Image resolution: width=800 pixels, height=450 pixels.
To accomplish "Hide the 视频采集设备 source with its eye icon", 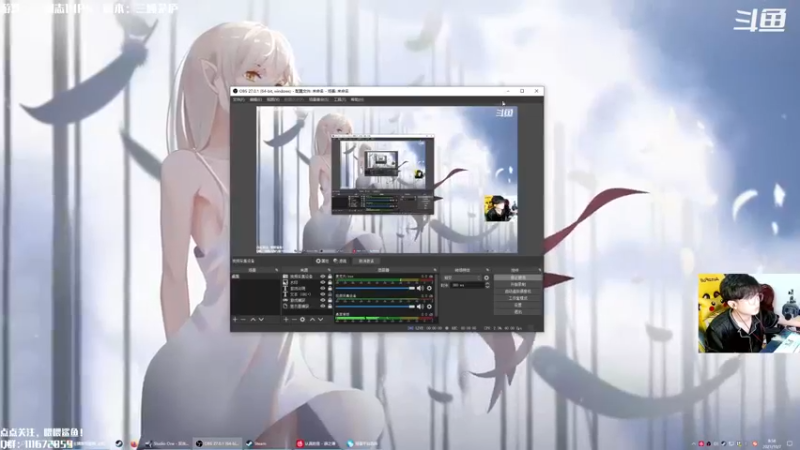I will point(322,277).
